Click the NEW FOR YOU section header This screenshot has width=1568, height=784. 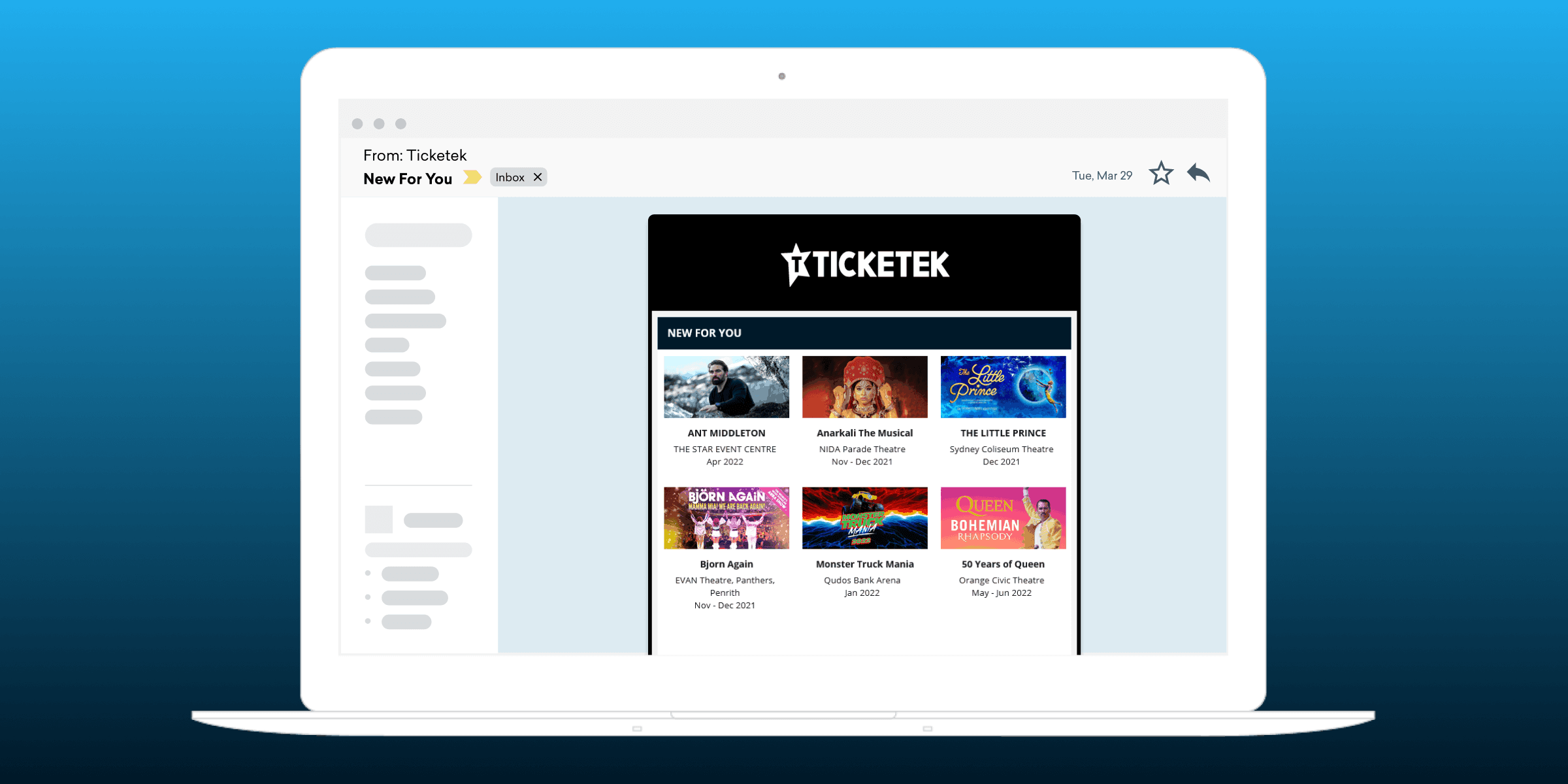[704, 333]
